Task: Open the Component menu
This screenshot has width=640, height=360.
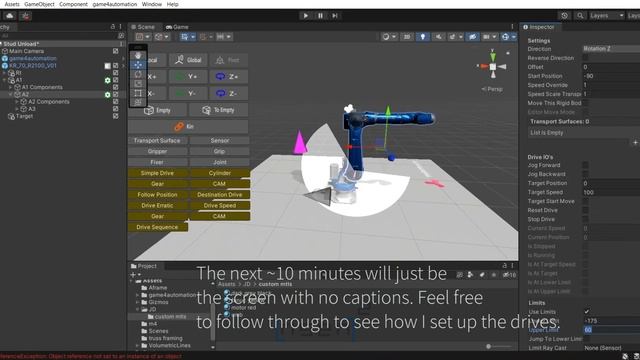Action: coord(73,4)
